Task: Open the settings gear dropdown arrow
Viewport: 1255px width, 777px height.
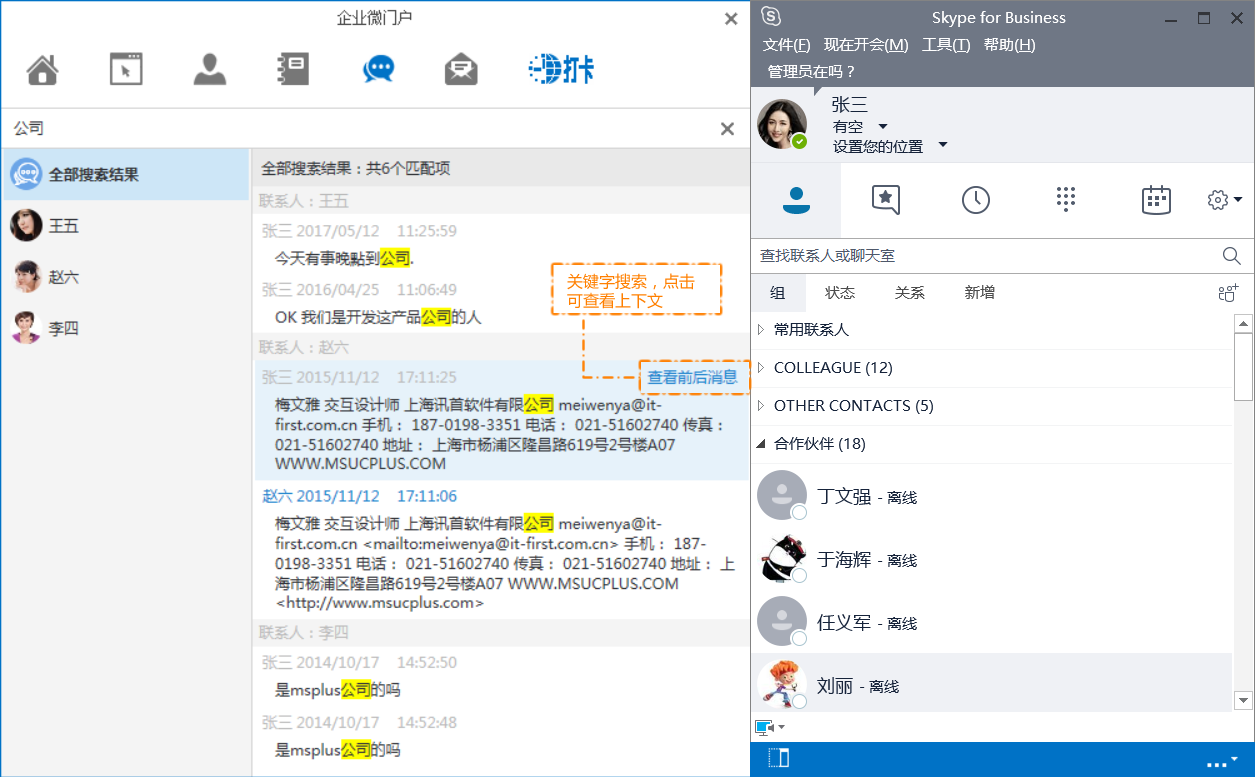Action: tap(1236, 200)
